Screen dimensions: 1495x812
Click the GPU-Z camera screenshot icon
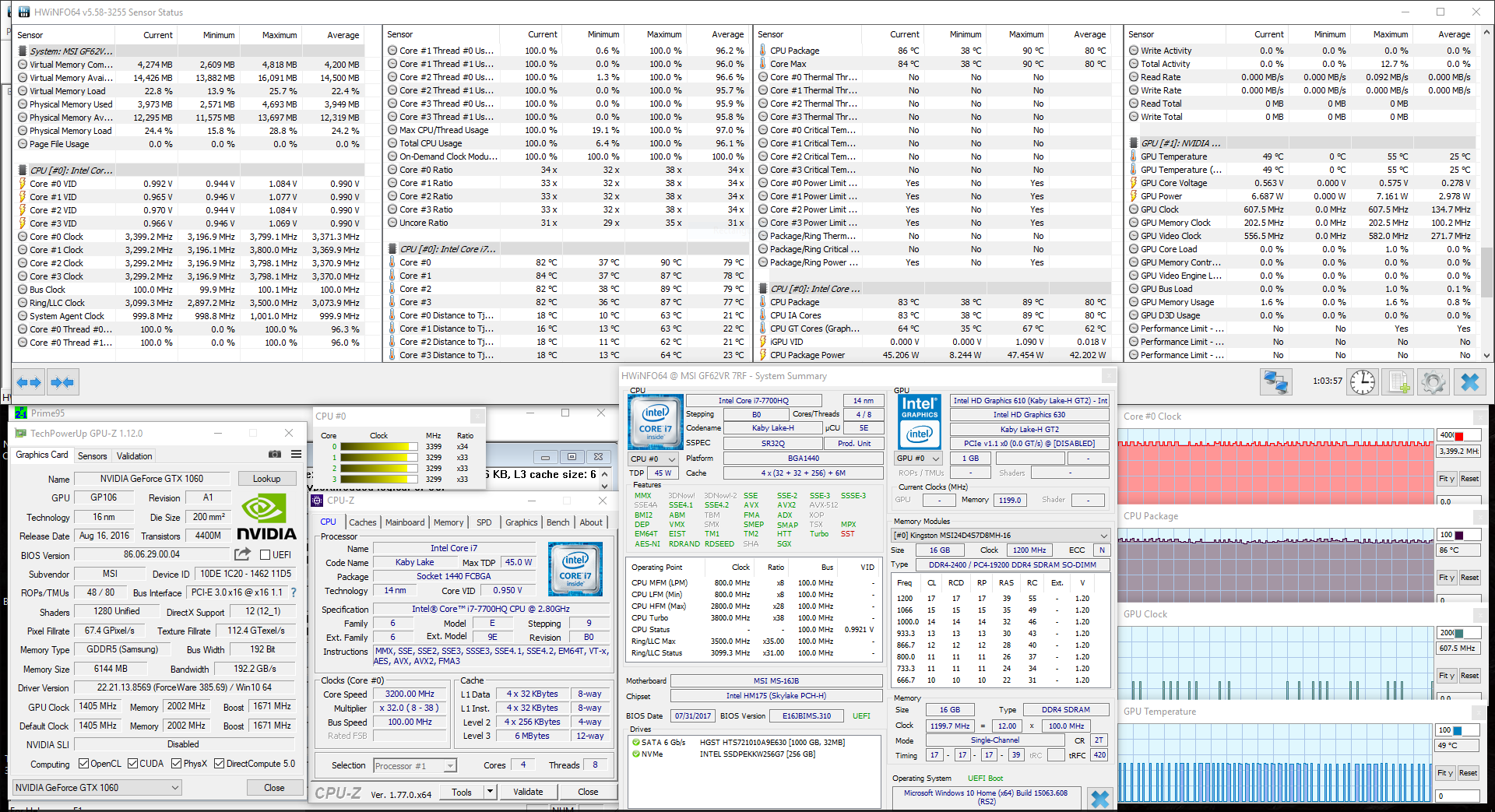[275, 454]
